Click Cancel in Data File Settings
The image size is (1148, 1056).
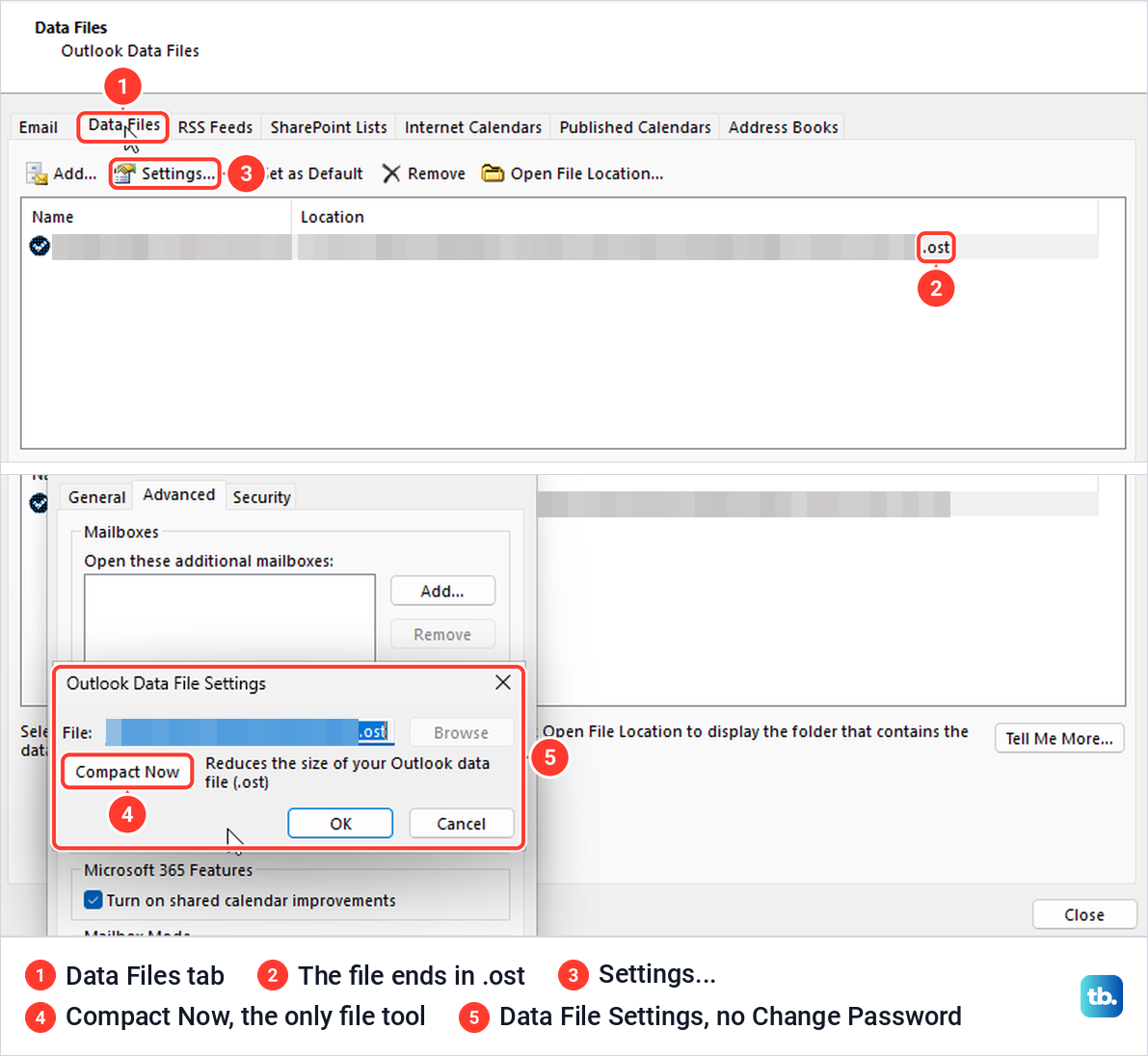pos(462,823)
